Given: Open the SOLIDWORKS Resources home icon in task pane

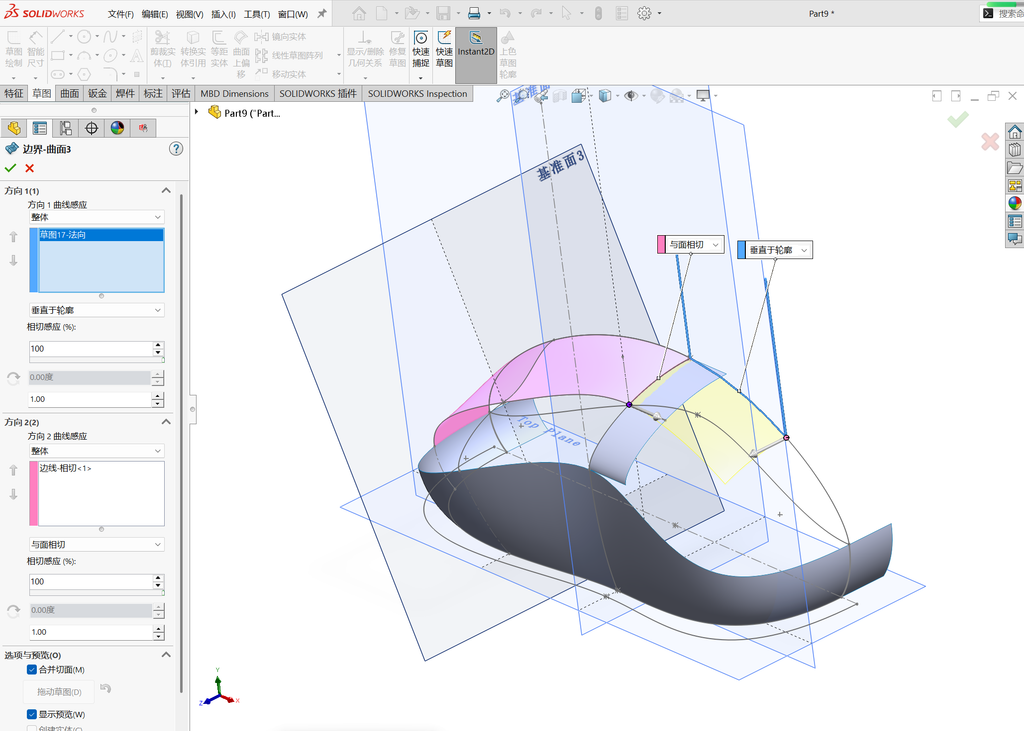Looking at the screenshot, I should (1014, 132).
